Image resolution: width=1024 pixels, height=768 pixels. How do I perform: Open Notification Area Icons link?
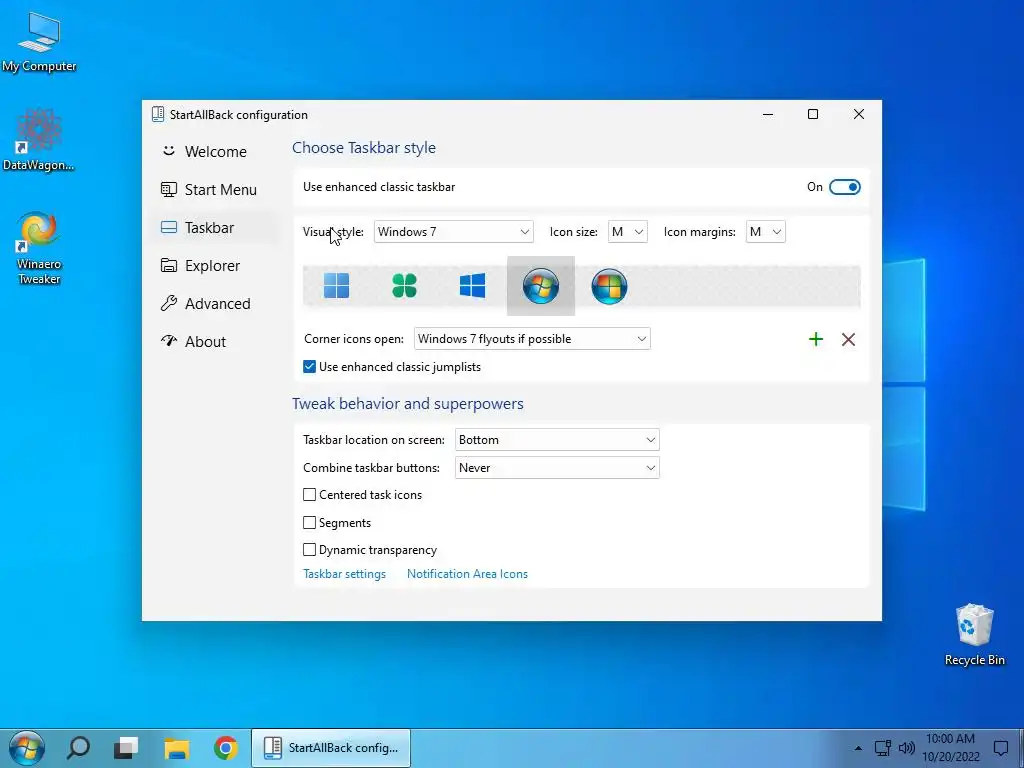click(467, 574)
